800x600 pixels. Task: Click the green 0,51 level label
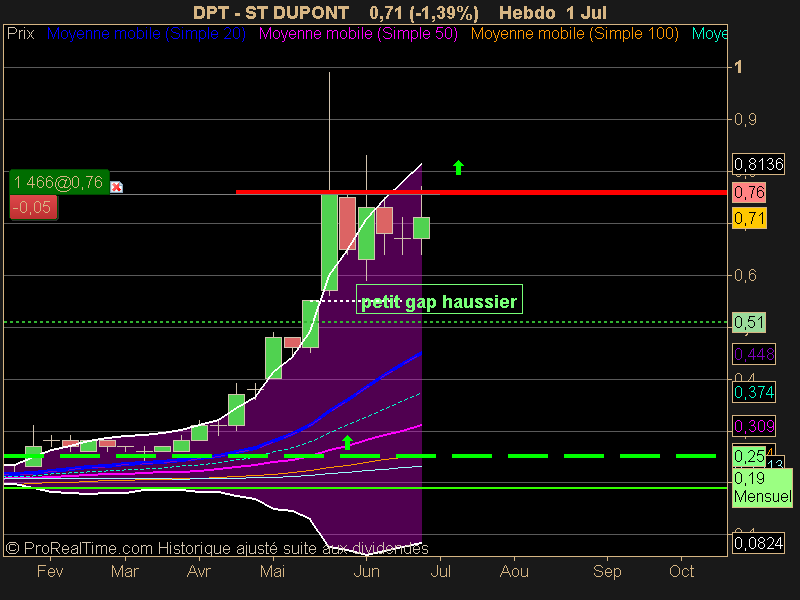(749, 322)
